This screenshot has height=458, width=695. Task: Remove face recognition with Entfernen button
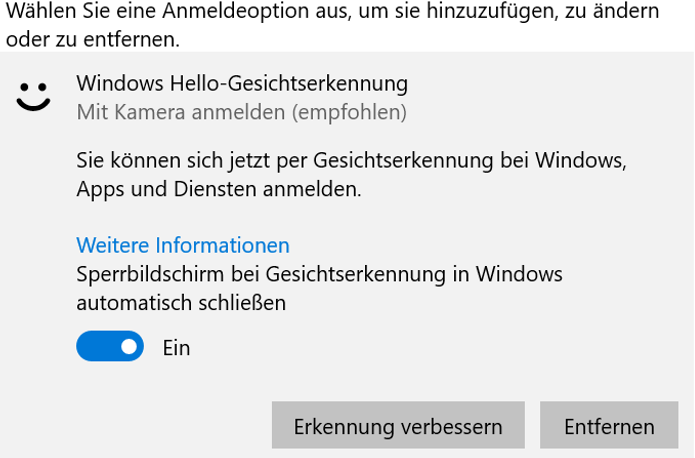click(609, 426)
